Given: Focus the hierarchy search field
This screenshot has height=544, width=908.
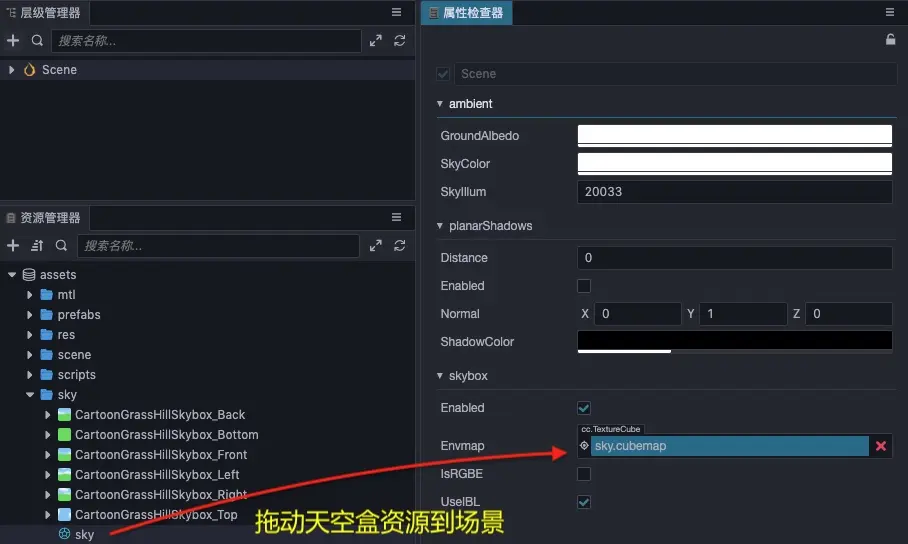Looking at the screenshot, I should click(x=206, y=41).
